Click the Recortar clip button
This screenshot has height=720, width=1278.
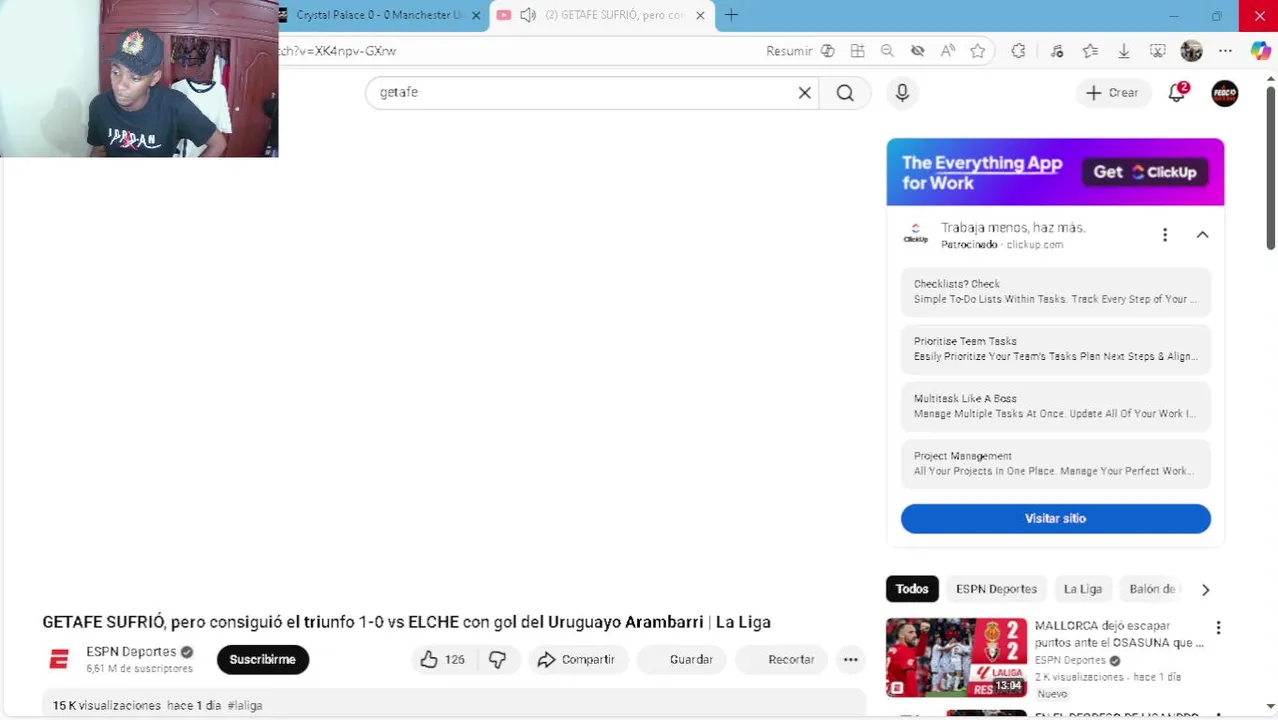tap(782, 659)
